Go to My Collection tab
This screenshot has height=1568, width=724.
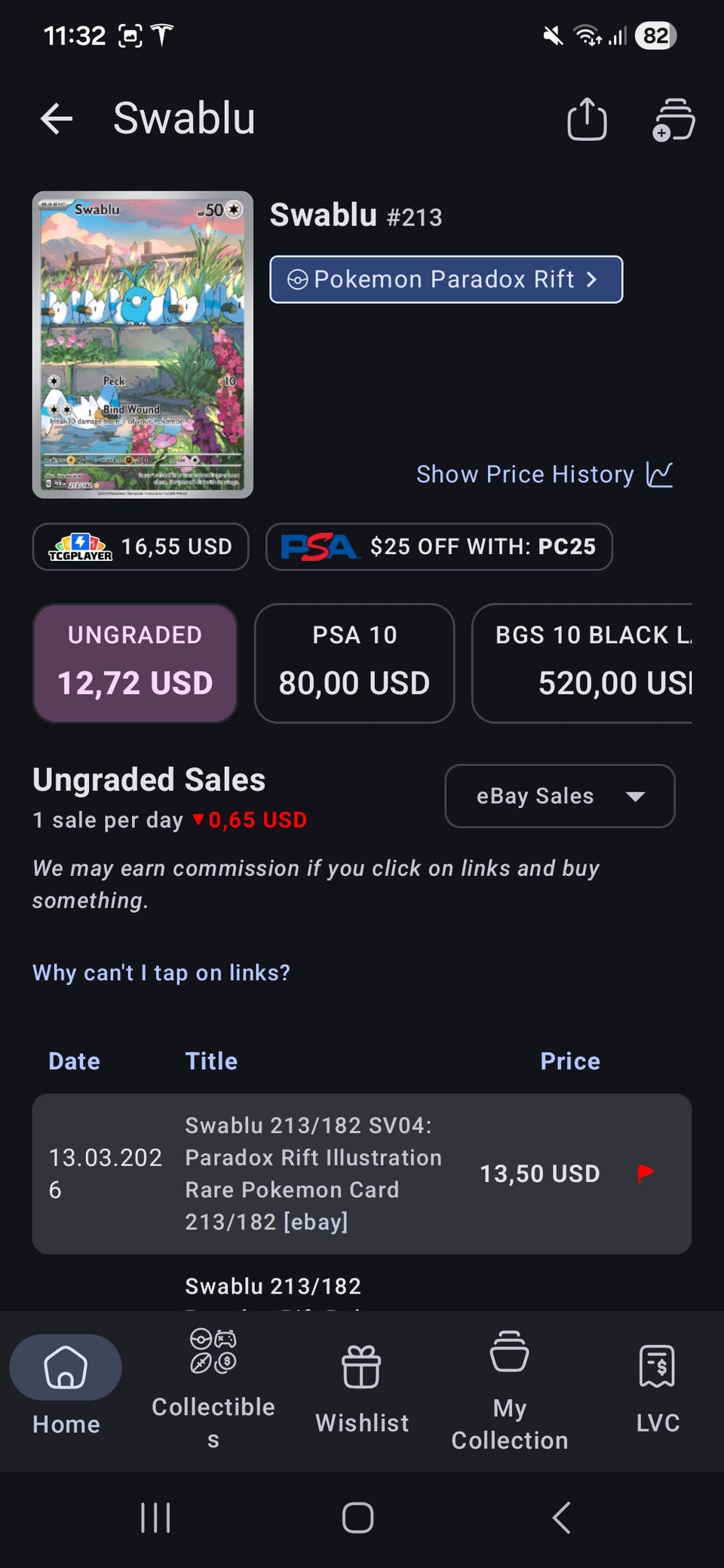pyautogui.click(x=509, y=1390)
